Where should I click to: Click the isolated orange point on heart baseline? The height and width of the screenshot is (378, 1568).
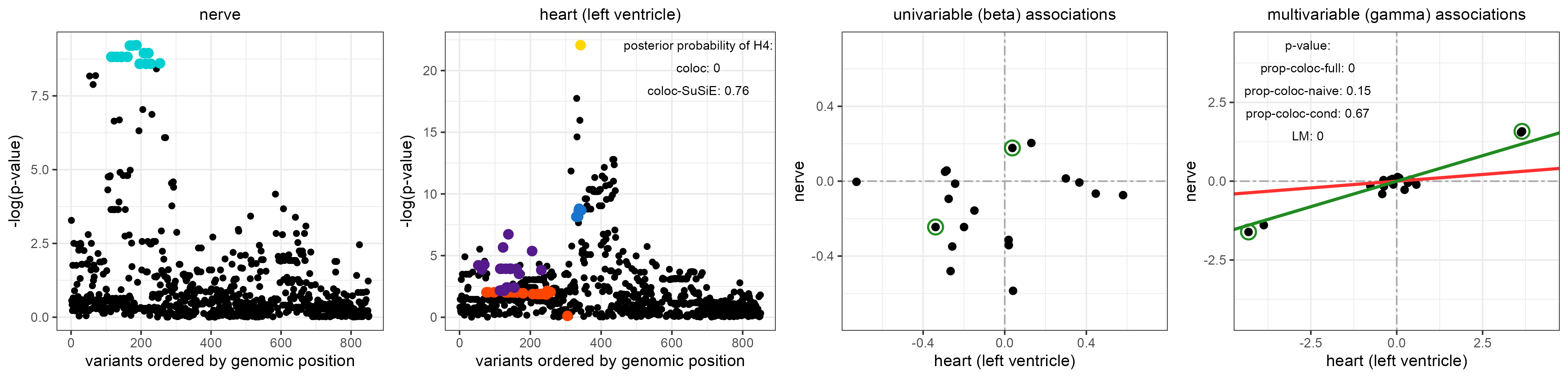click(567, 315)
